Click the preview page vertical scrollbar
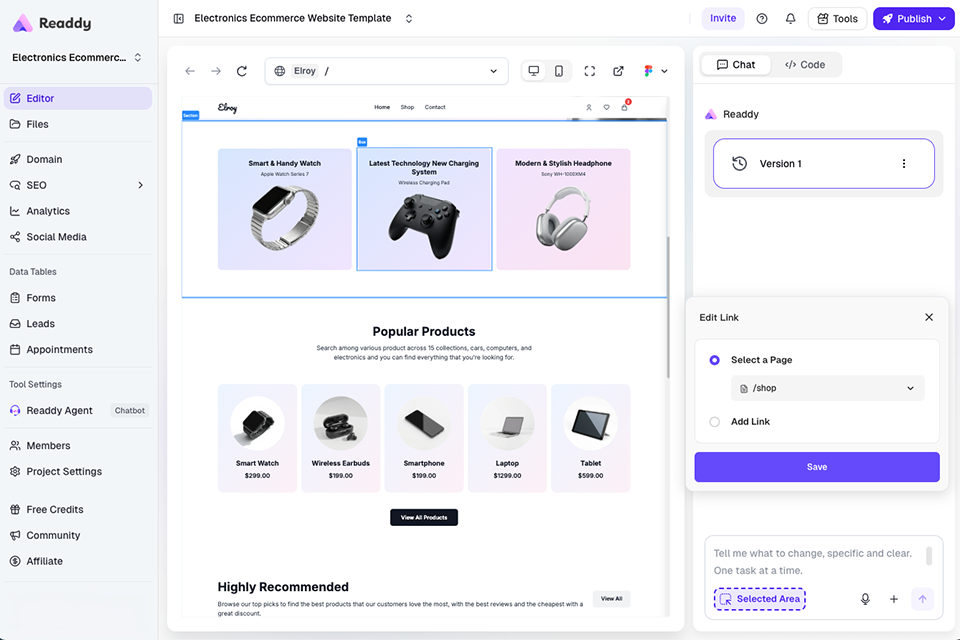The width and height of the screenshot is (960, 640). click(x=668, y=306)
